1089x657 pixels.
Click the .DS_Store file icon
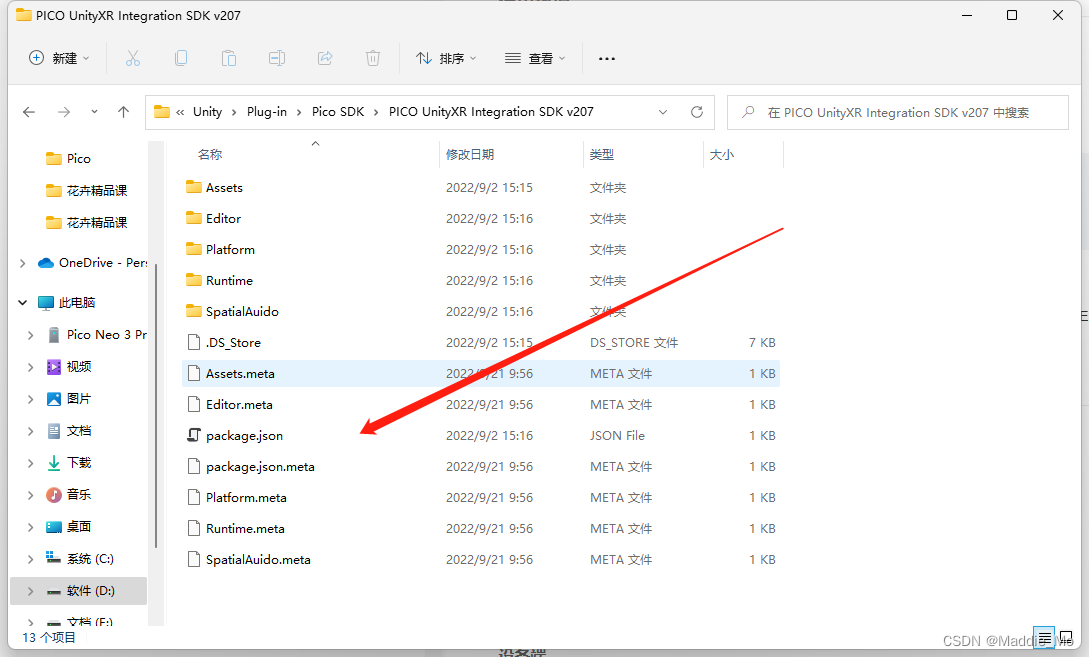194,342
